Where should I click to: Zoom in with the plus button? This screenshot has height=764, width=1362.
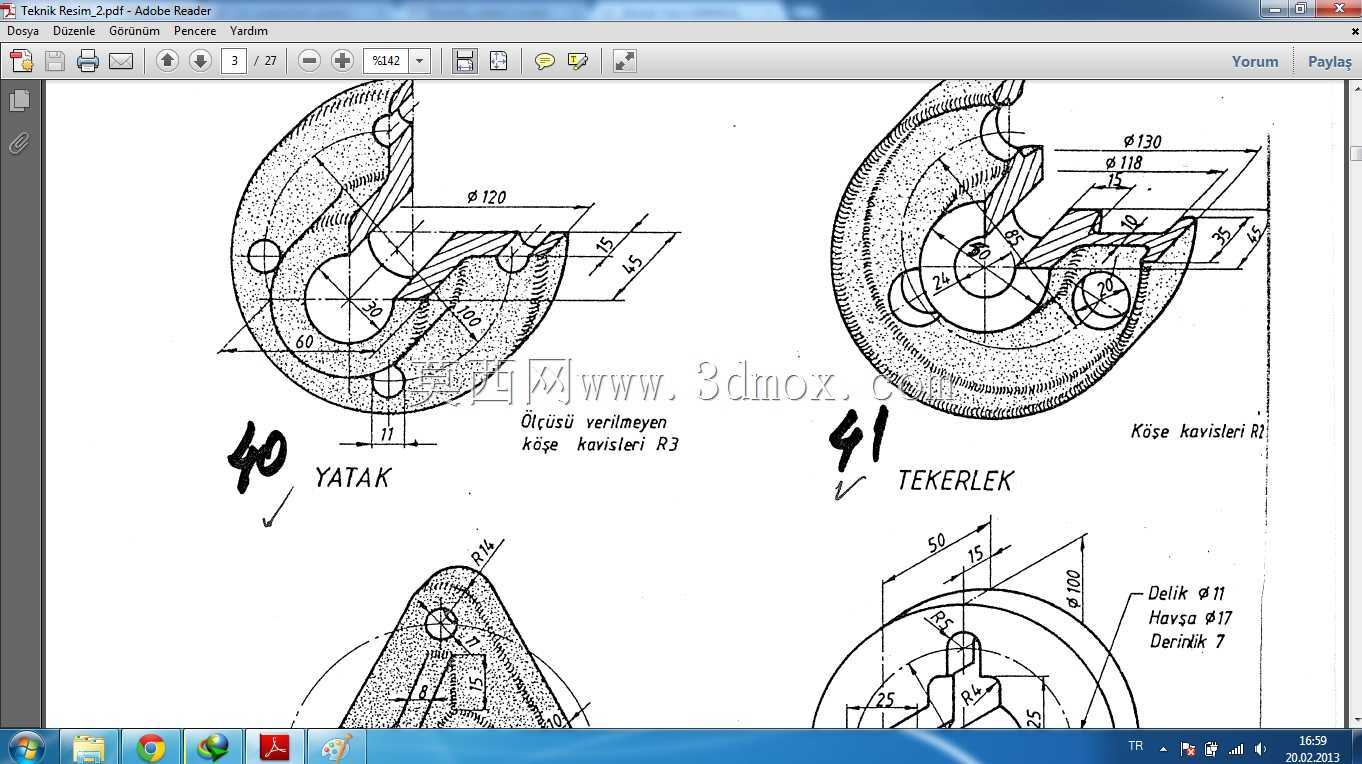(343, 61)
